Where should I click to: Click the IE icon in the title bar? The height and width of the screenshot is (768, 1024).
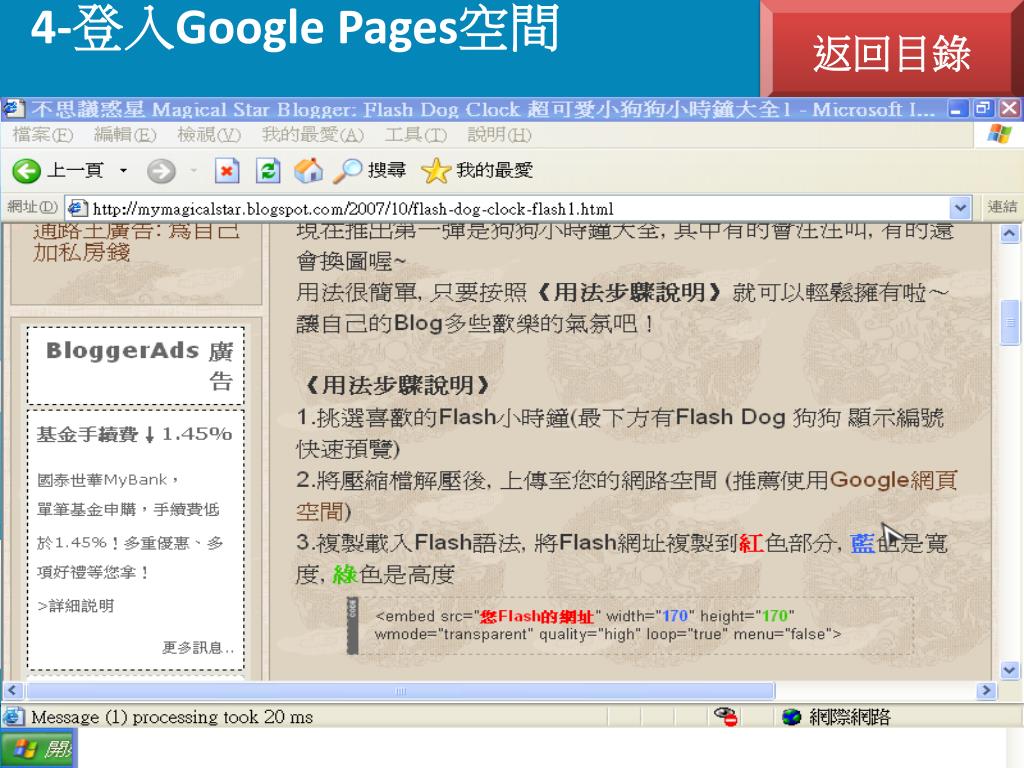(x=14, y=108)
